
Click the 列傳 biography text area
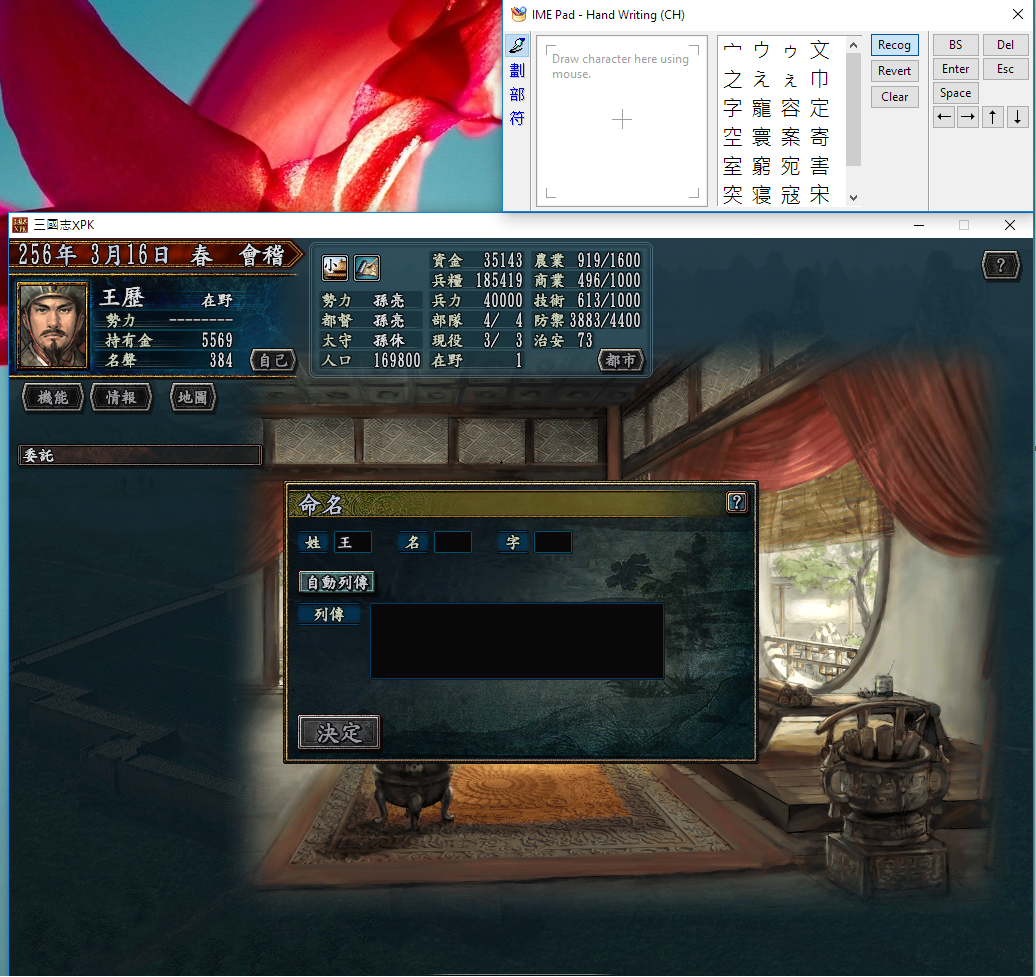[x=517, y=641]
